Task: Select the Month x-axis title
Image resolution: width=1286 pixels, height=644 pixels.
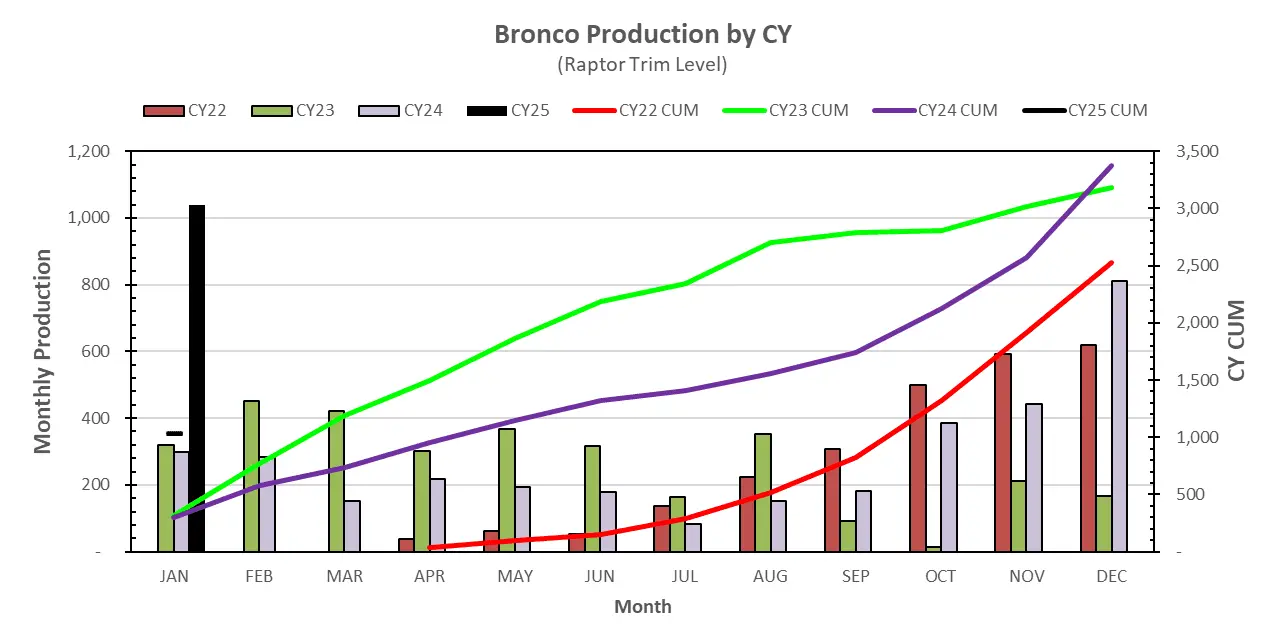Action: tap(643, 607)
